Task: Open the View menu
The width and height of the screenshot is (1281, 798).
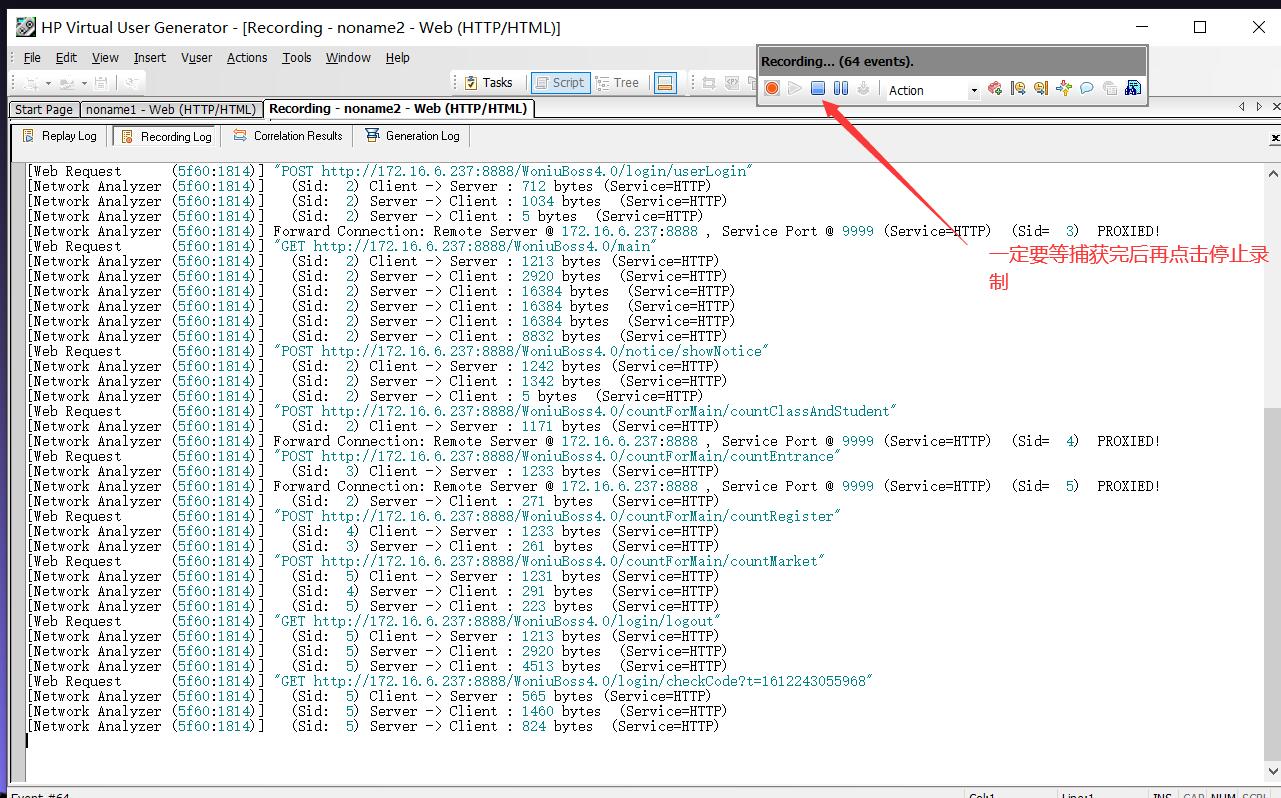Action: pyautogui.click(x=105, y=58)
